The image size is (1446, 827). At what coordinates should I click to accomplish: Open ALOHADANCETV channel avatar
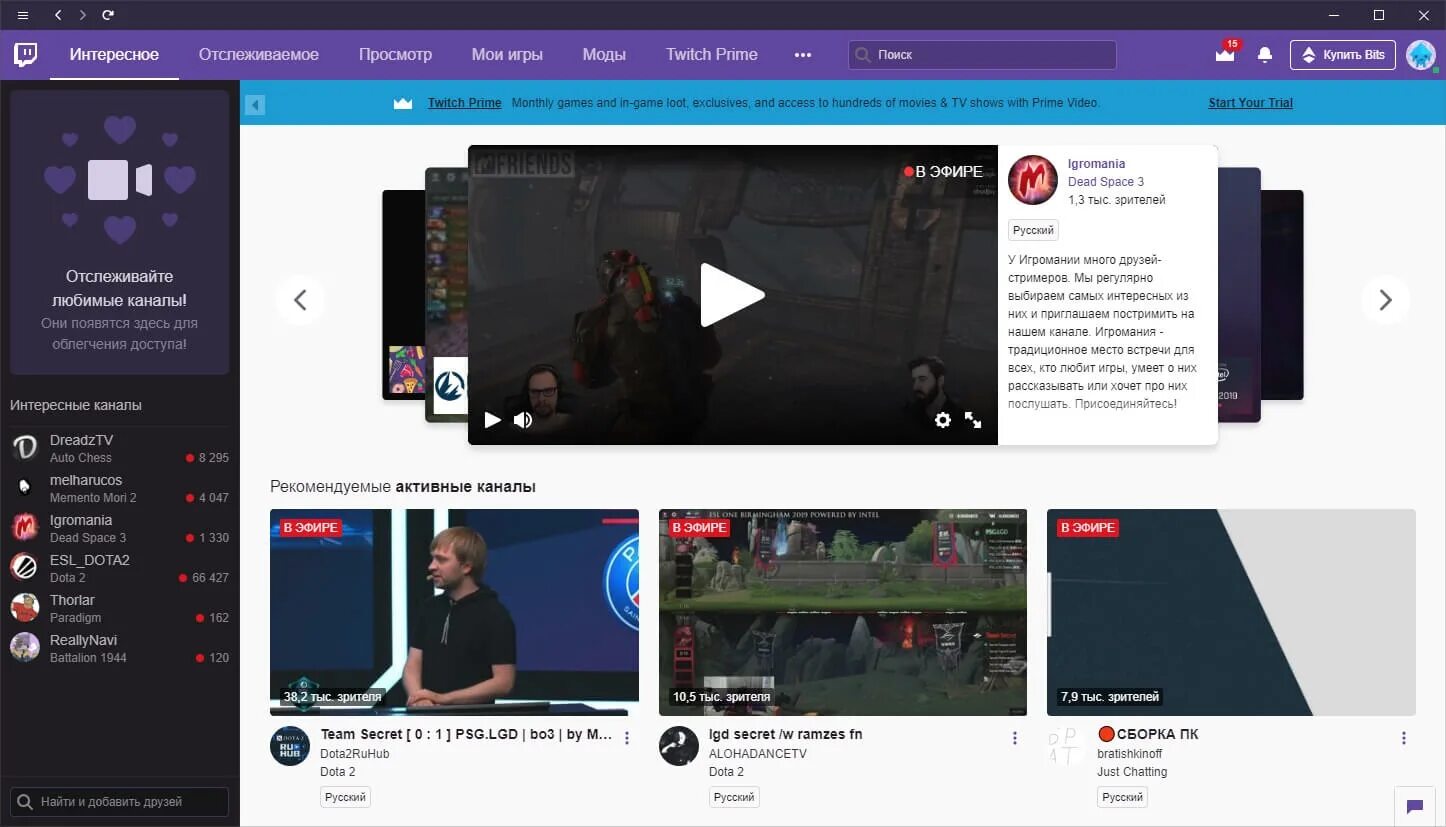(679, 746)
